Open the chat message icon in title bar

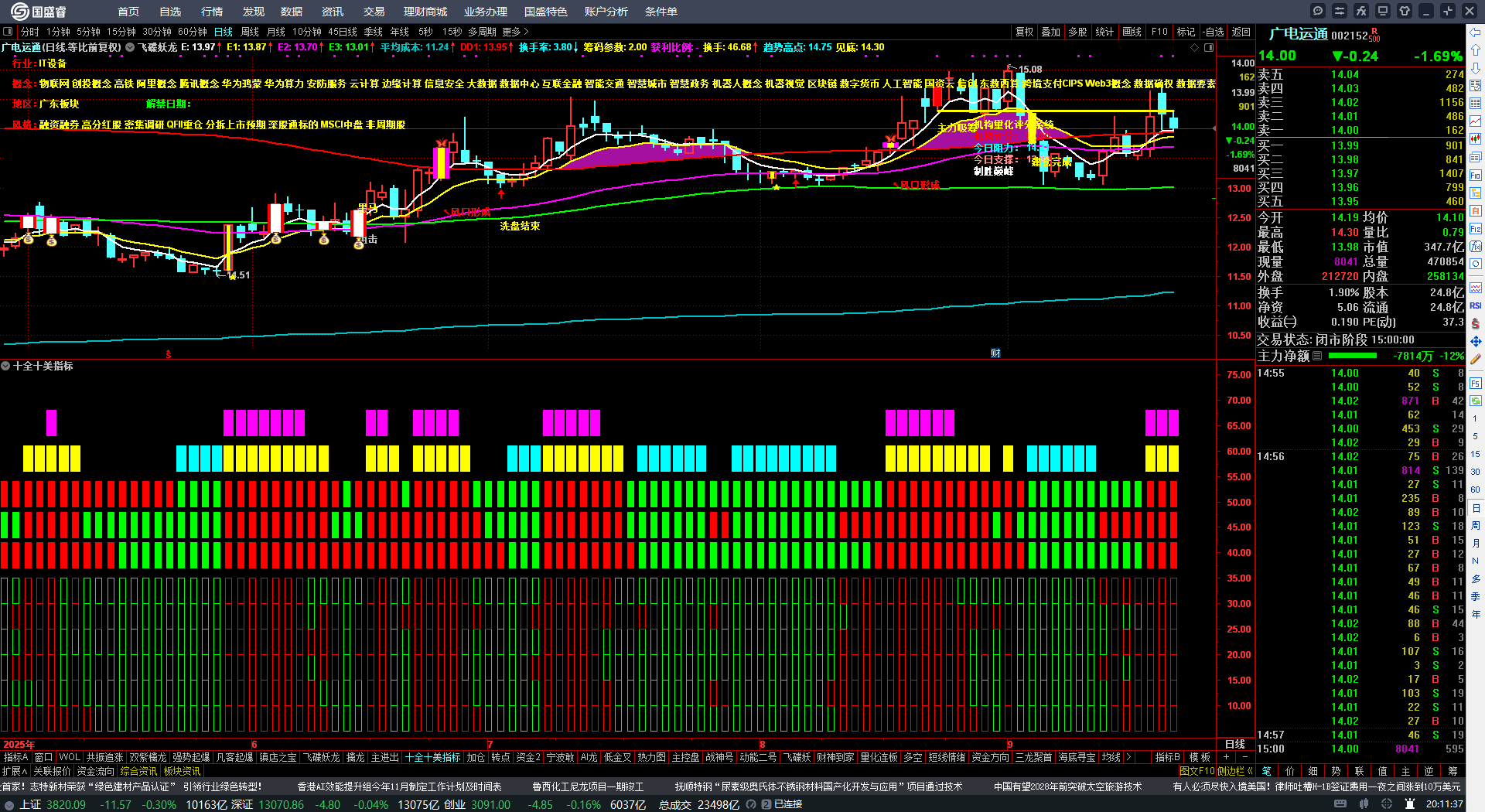tap(1318, 11)
